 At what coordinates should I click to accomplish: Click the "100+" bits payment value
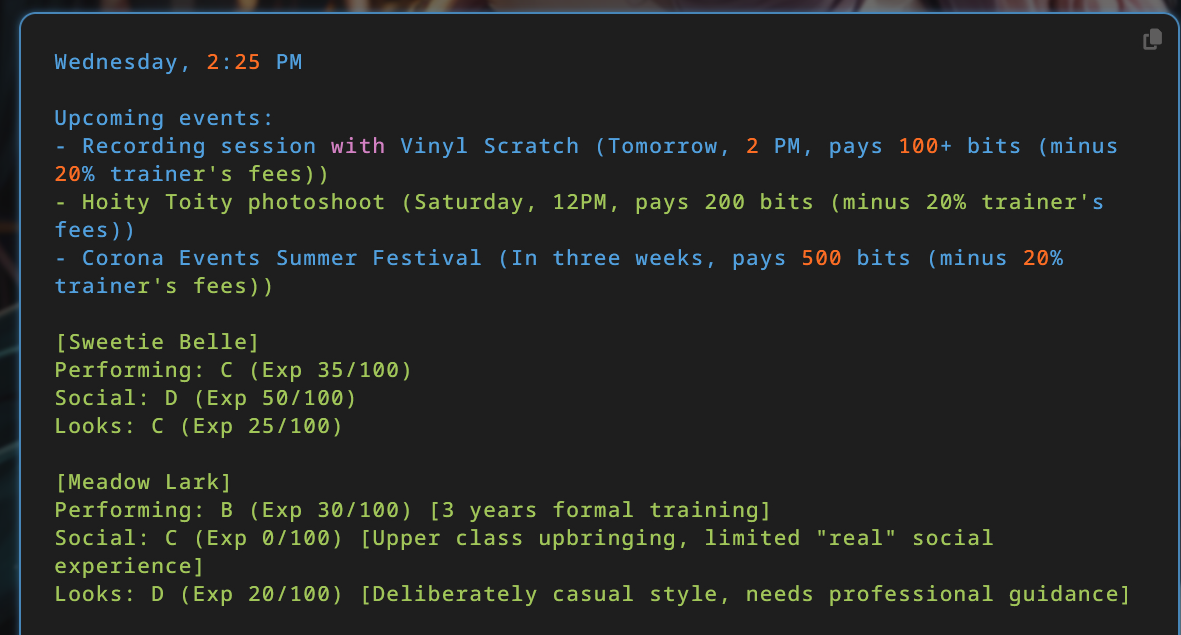pos(926,146)
